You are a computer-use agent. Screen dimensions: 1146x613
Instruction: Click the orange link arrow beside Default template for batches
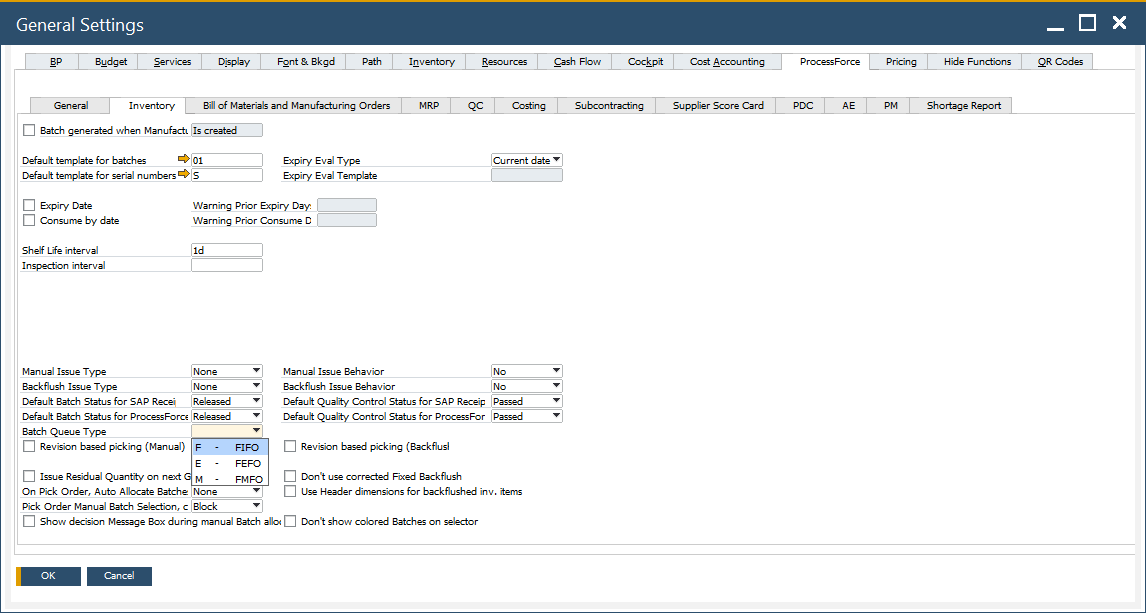[x=183, y=160]
